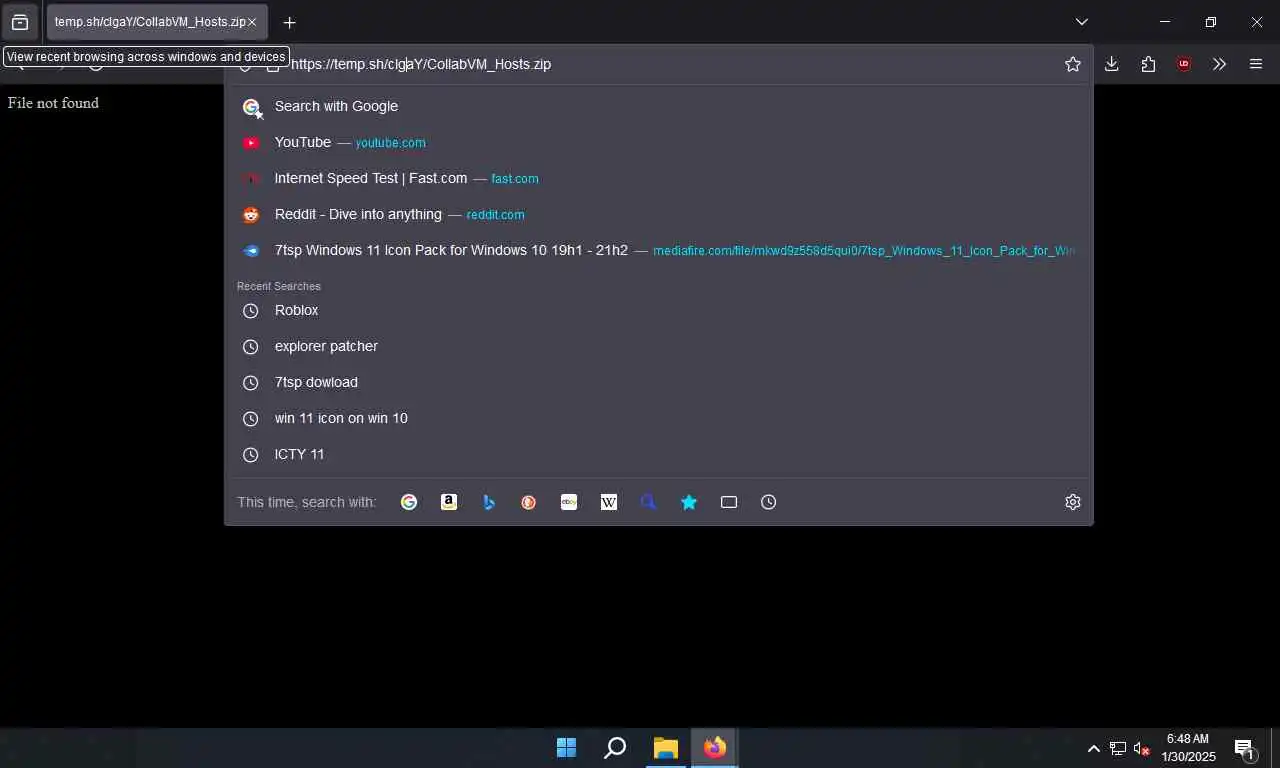Viewport: 1280px width, 768px height.
Task: Click the Firefox taskbar icon
Action: 714,748
